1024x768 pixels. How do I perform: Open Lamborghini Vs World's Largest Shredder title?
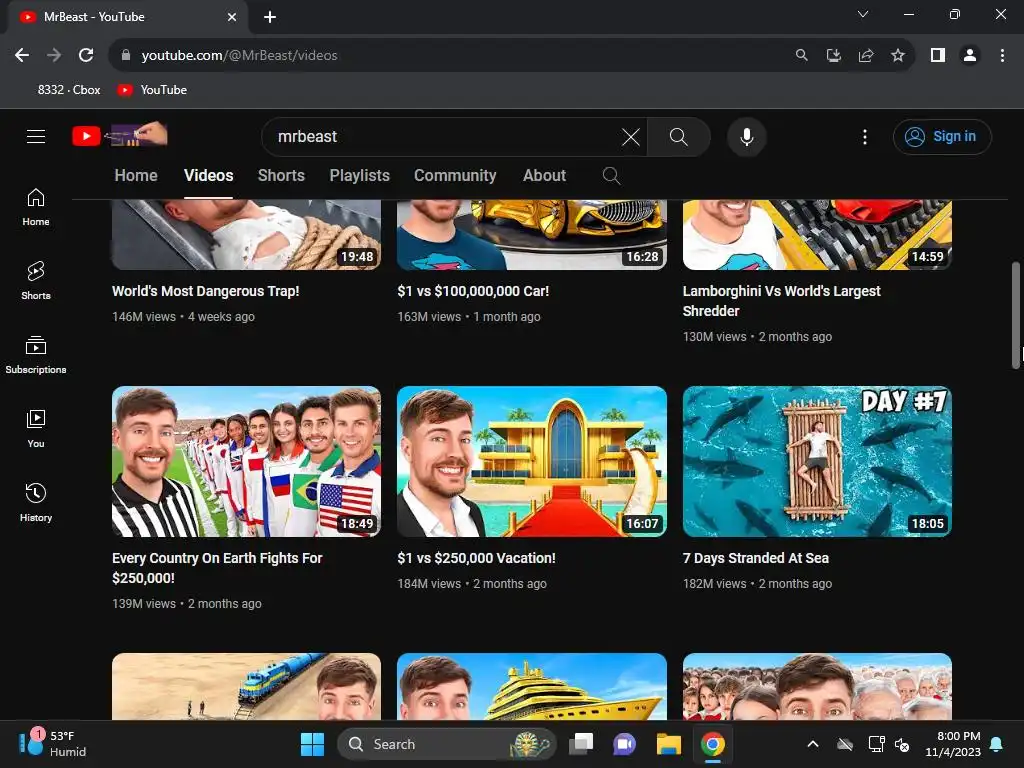click(781, 301)
